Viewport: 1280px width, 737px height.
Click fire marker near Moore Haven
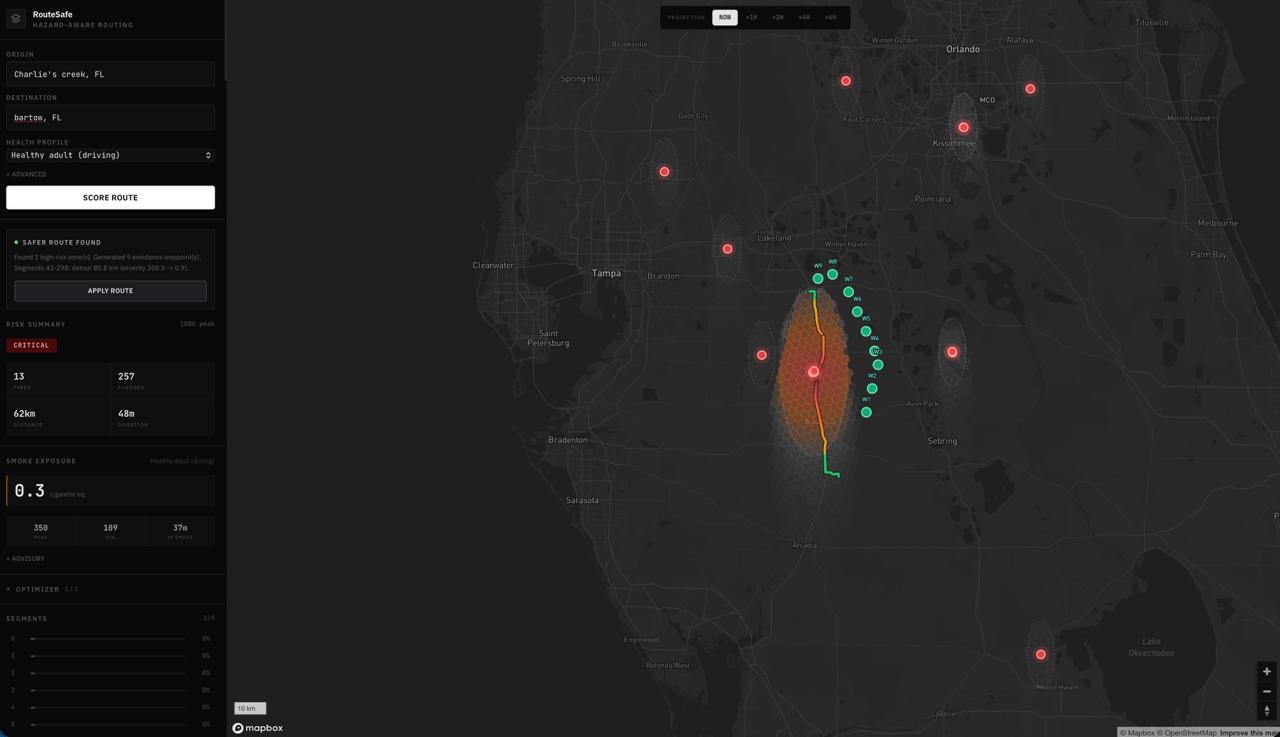(1041, 654)
